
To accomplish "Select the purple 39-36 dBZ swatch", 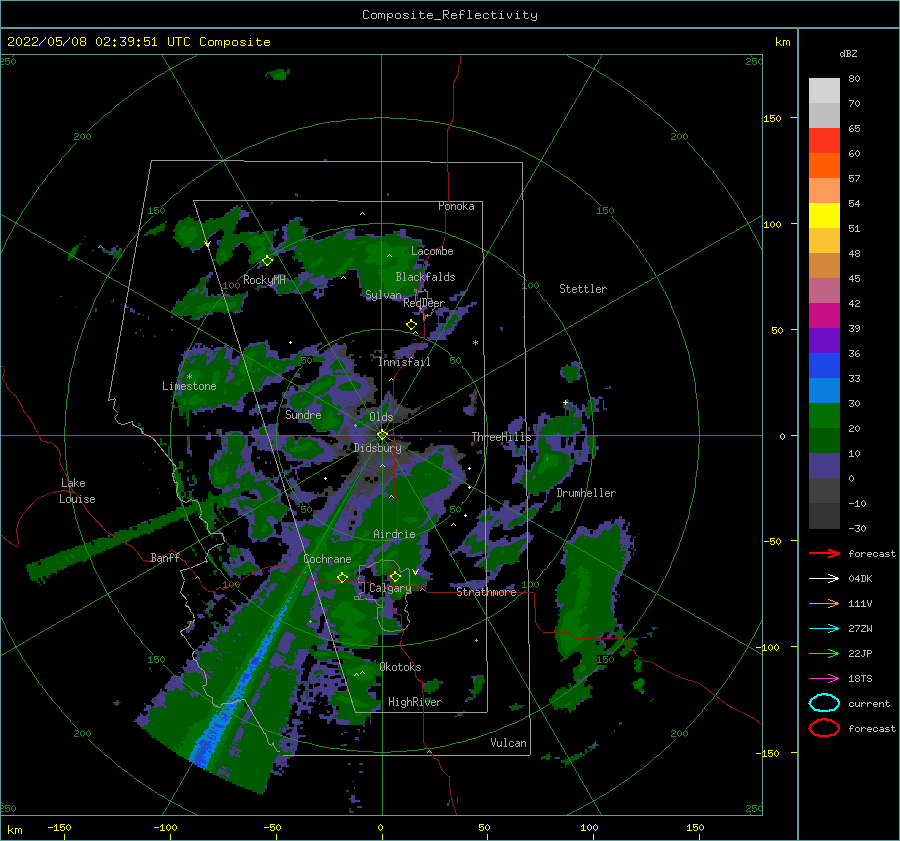I will click(x=824, y=341).
